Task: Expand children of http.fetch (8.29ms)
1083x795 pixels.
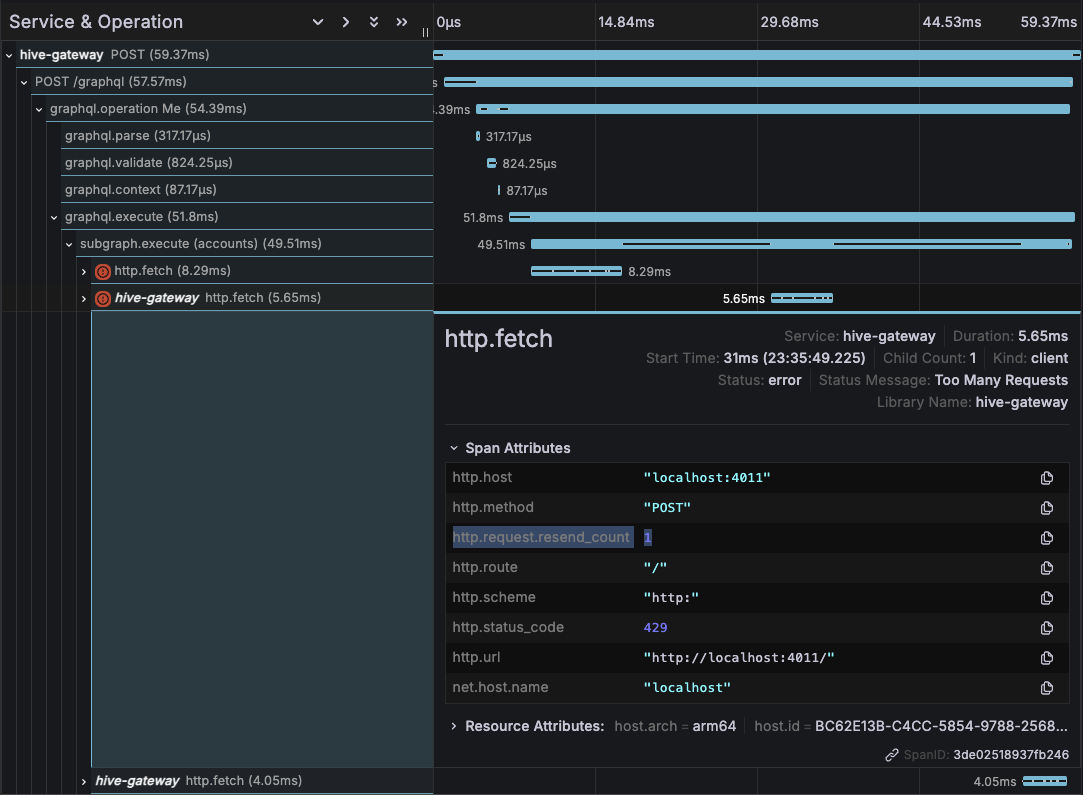Action: pos(85,271)
